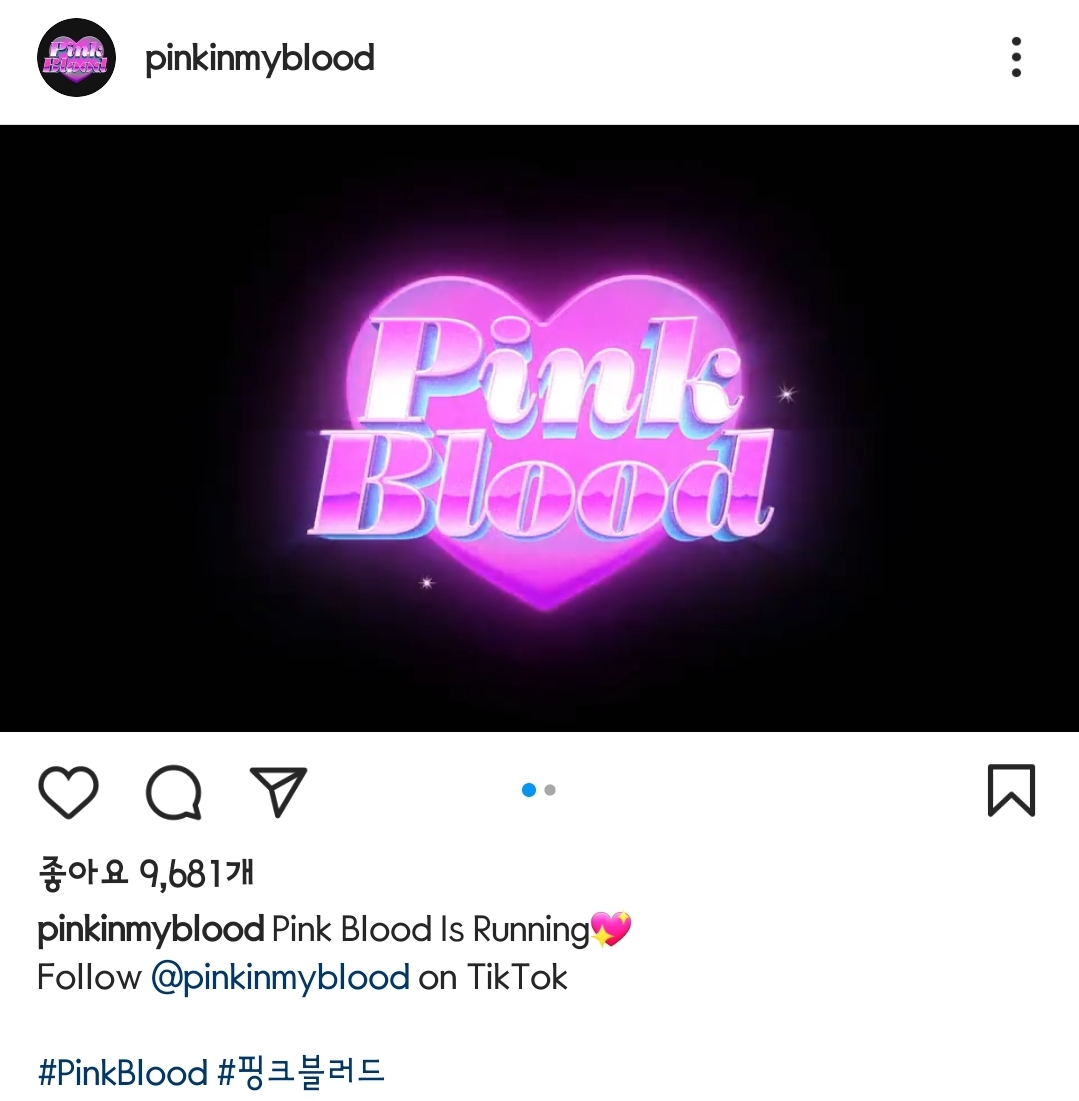The height and width of the screenshot is (1101, 1079).
Task: Open the pinkinmyblood profile picture
Action: pos(76,58)
